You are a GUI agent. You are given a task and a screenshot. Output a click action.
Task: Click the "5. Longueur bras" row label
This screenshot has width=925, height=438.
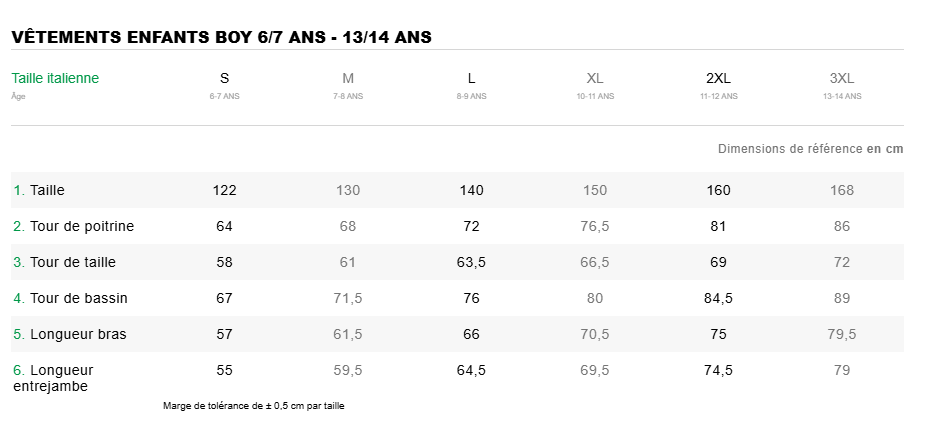tap(69, 334)
